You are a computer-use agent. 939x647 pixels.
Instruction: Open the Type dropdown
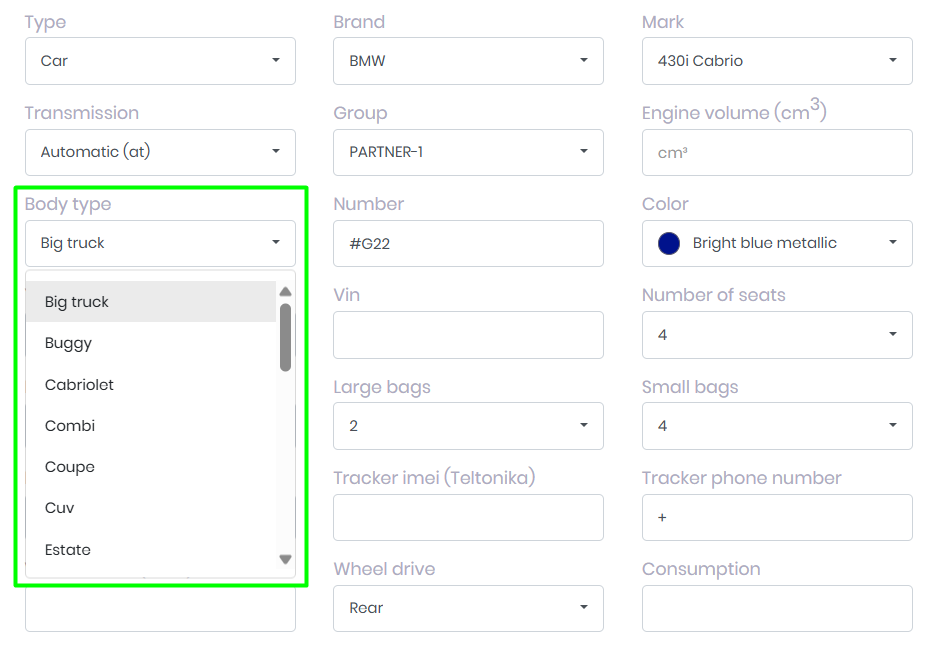(160, 61)
